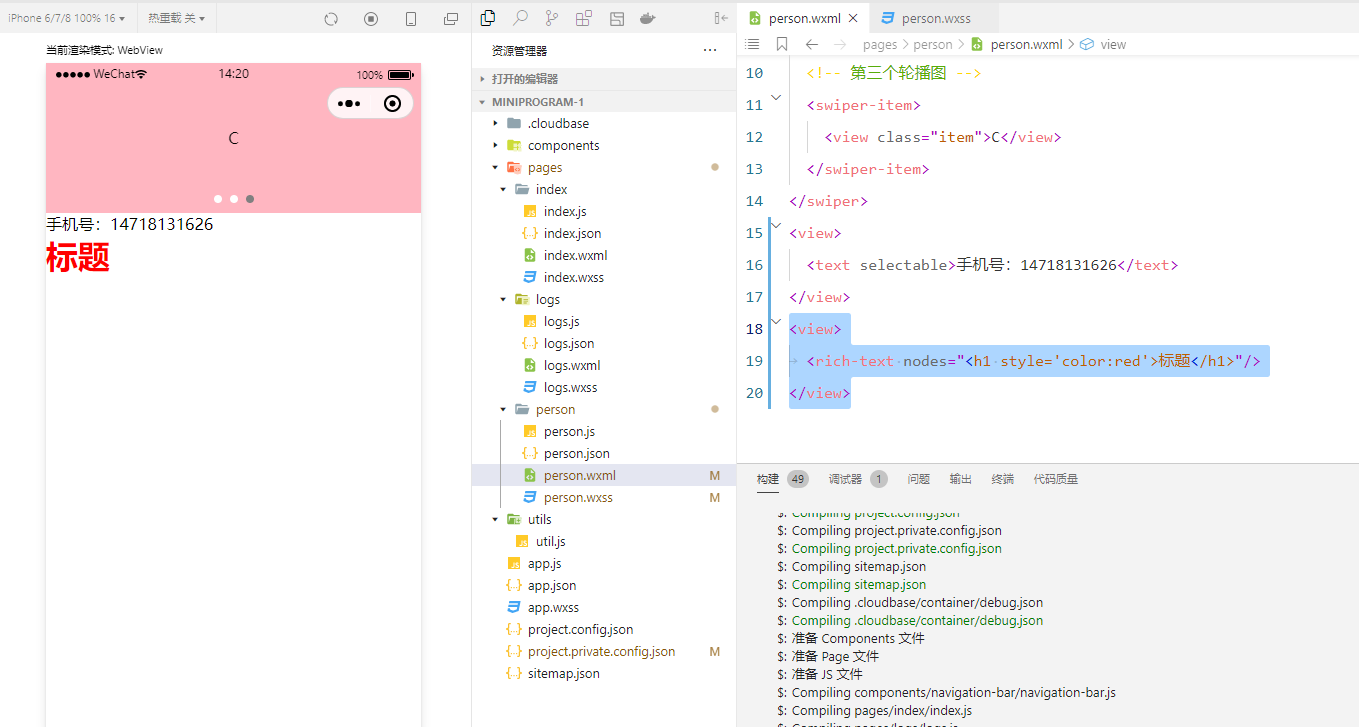Switch to the 构建 panel tab

point(768,479)
